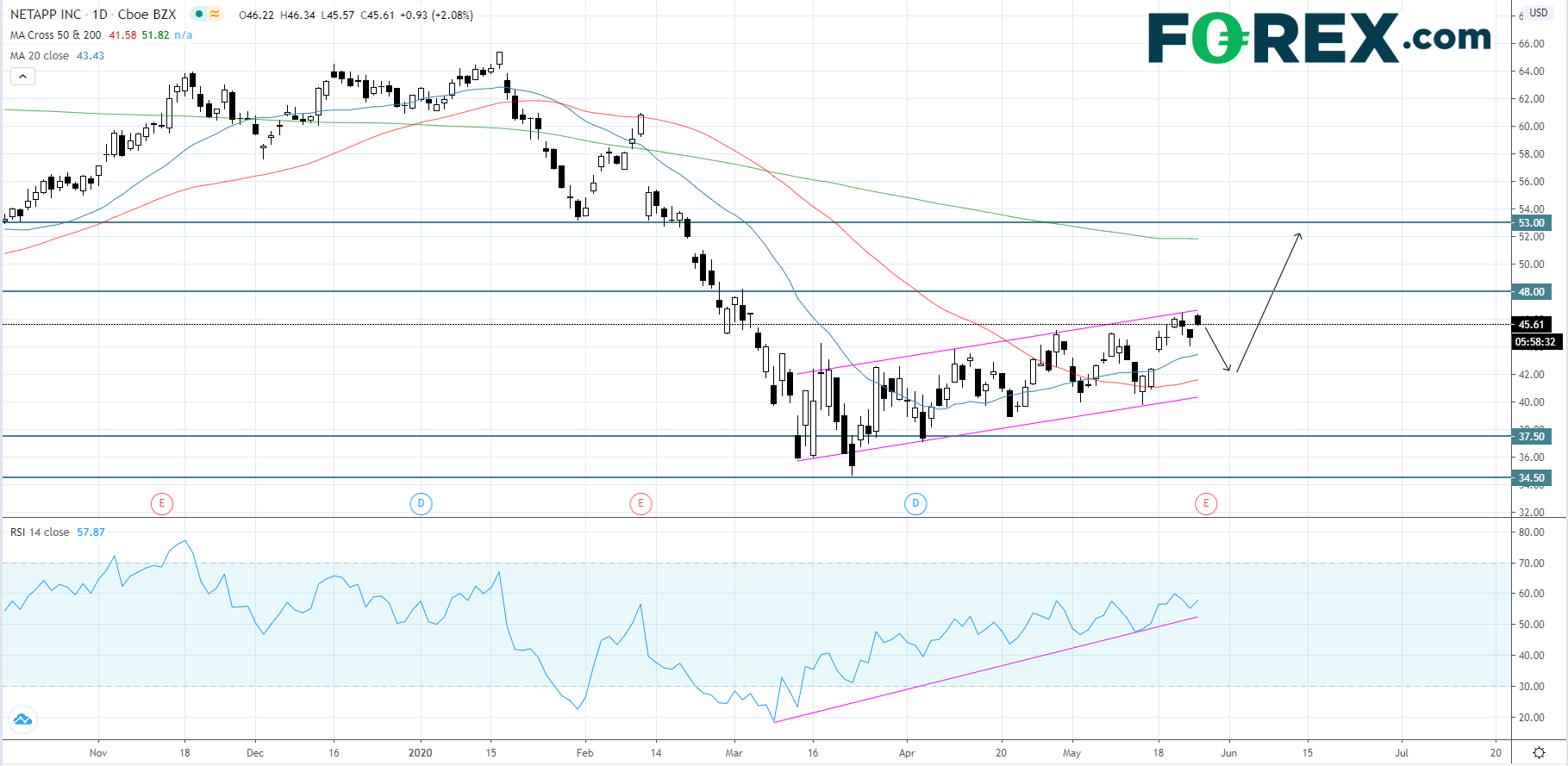Image resolution: width=1568 pixels, height=766 pixels.
Task: Click the earnings E marker above November
Action: (161, 503)
